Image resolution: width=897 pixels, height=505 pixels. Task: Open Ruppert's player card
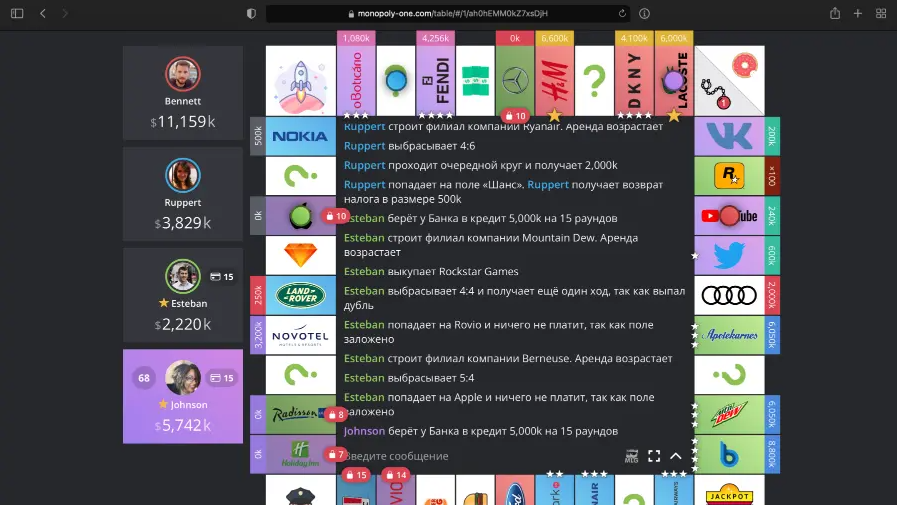point(183,194)
